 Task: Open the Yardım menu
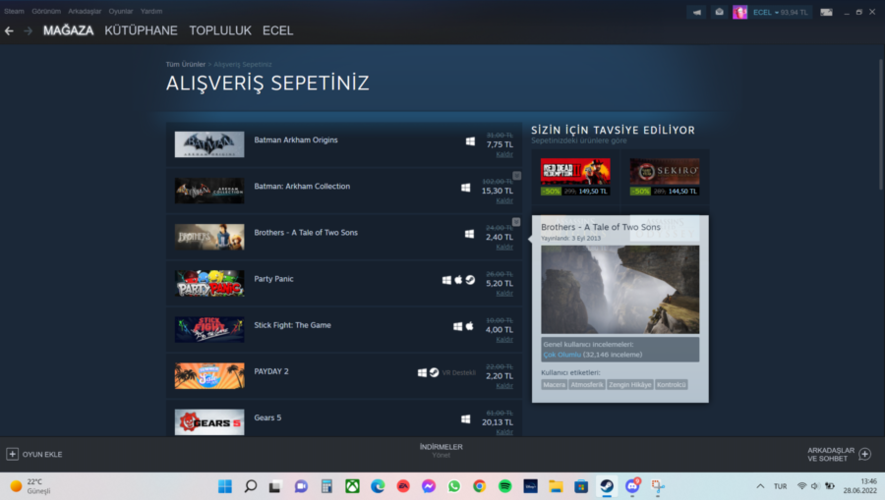(151, 11)
